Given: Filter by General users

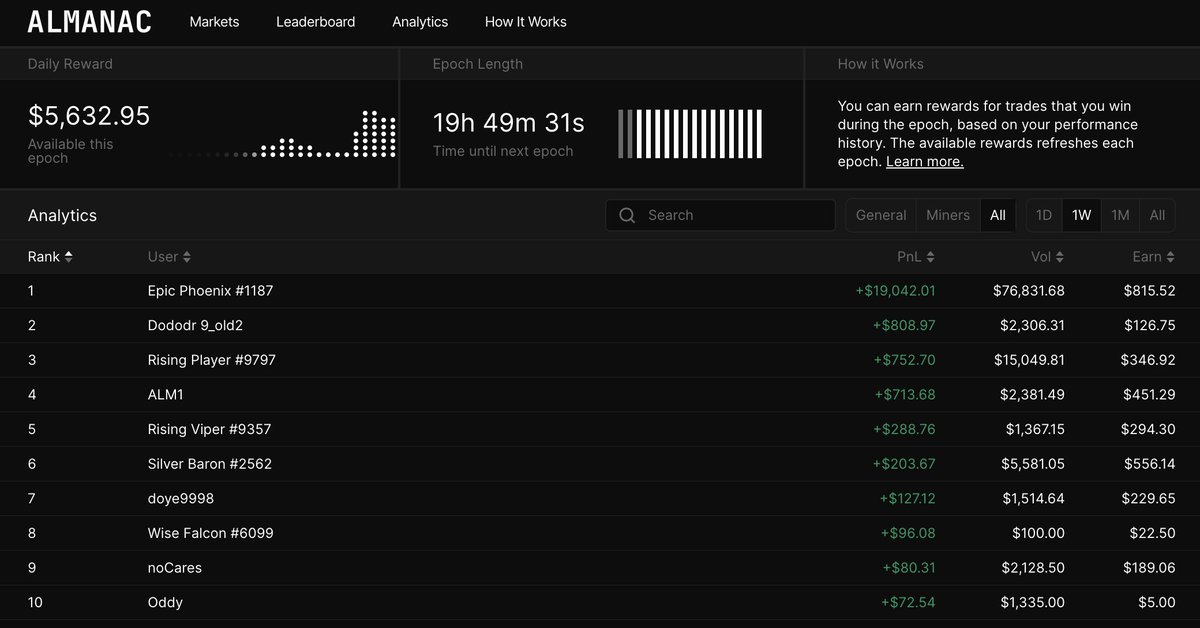Looking at the screenshot, I should (881, 215).
